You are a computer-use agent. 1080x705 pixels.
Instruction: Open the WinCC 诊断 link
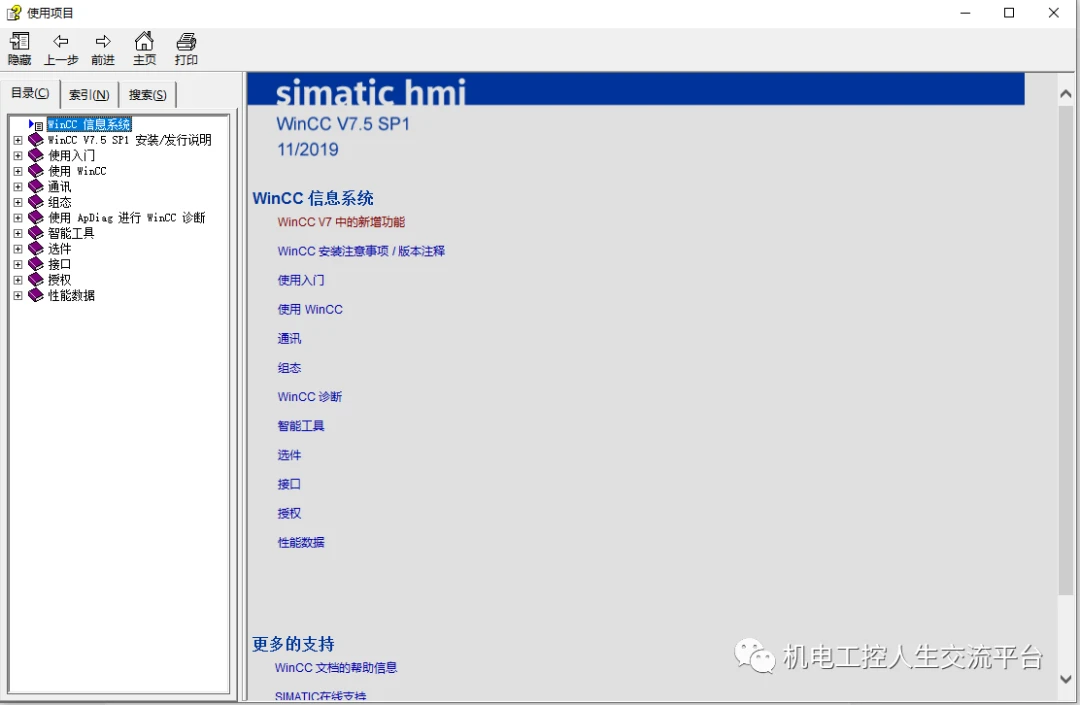click(x=310, y=397)
